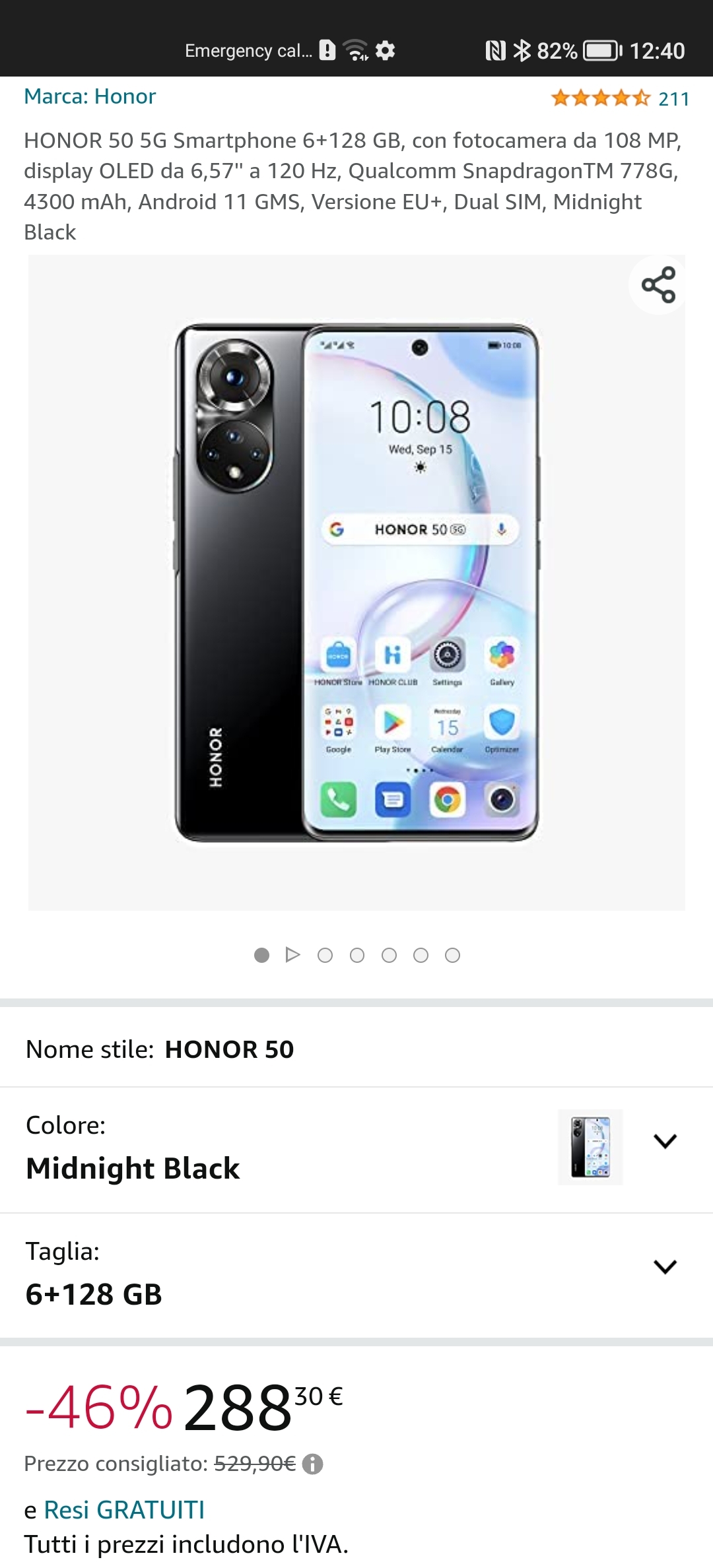713x1568 pixels.
Task: Tap the NFC status icon
Action: coord(495,50)
